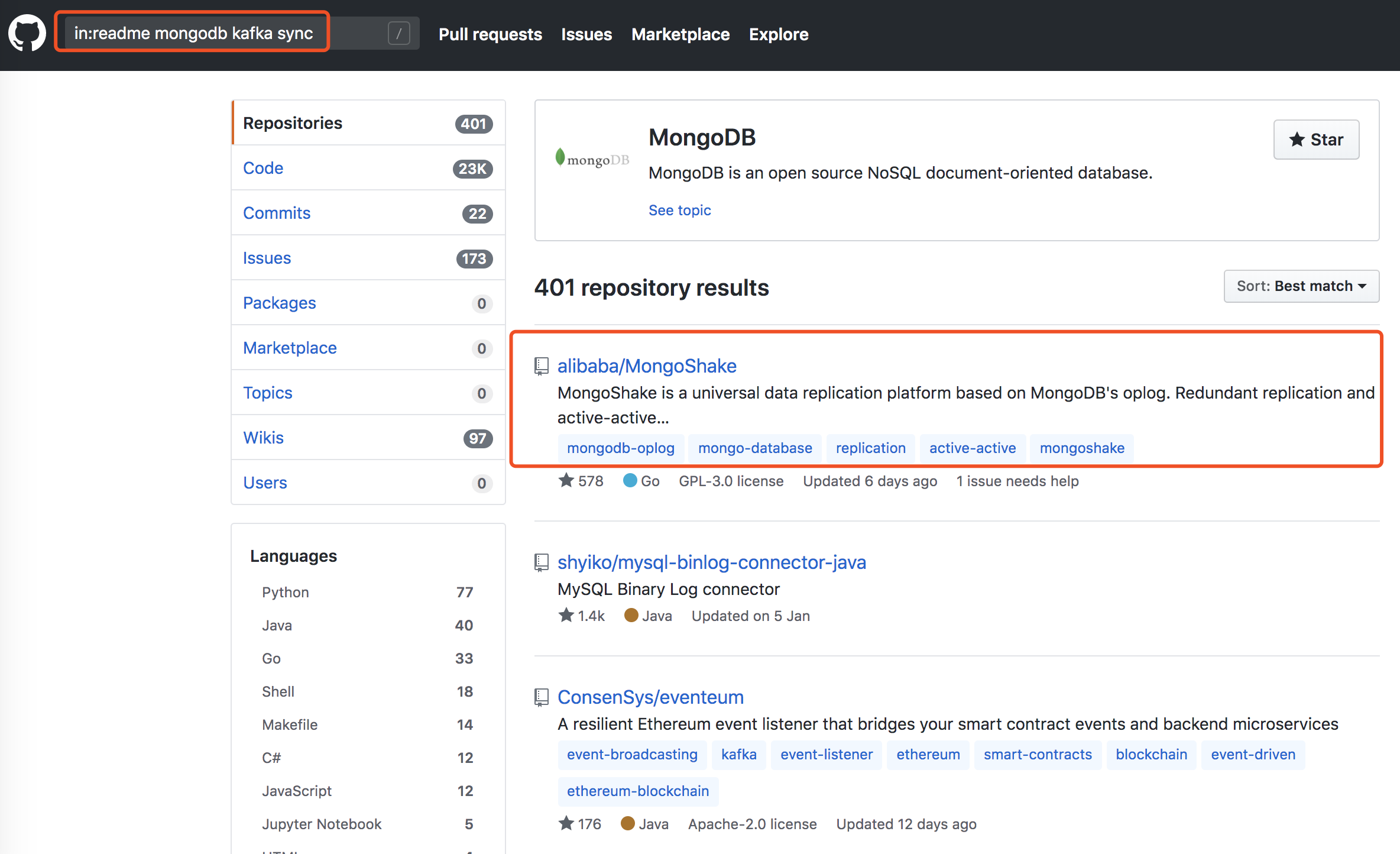
Task: Click the event-driven topic tag
Action: pyautogui.click(x=1253, y=755)
